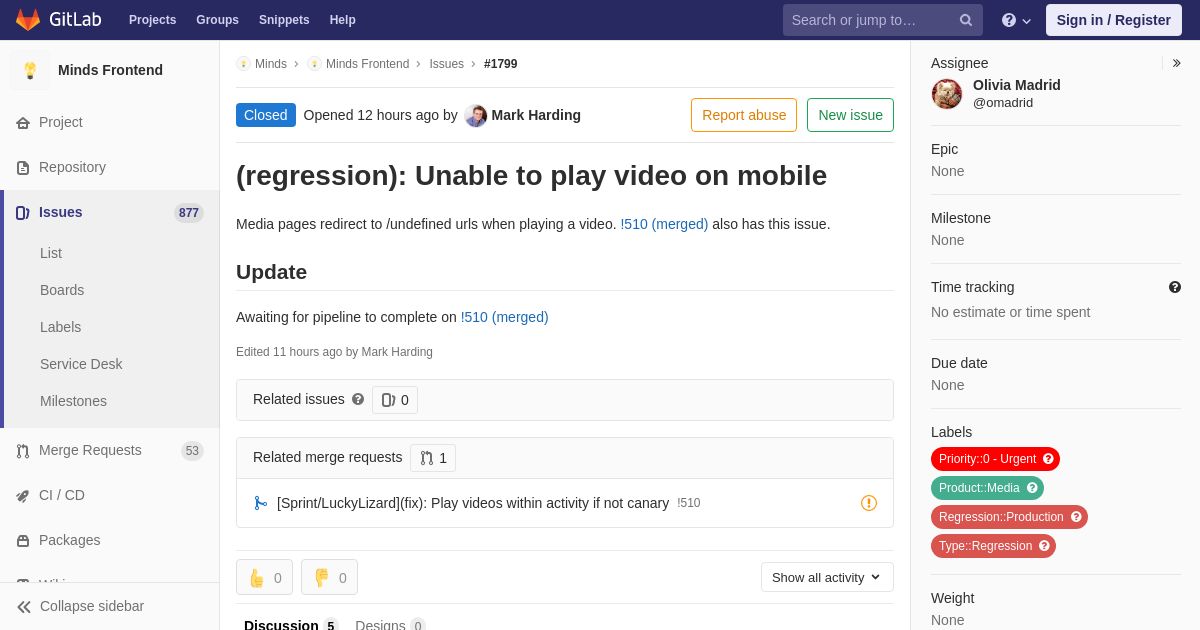Click the Priority::0 - Urgent red label

tap(995, 459)
